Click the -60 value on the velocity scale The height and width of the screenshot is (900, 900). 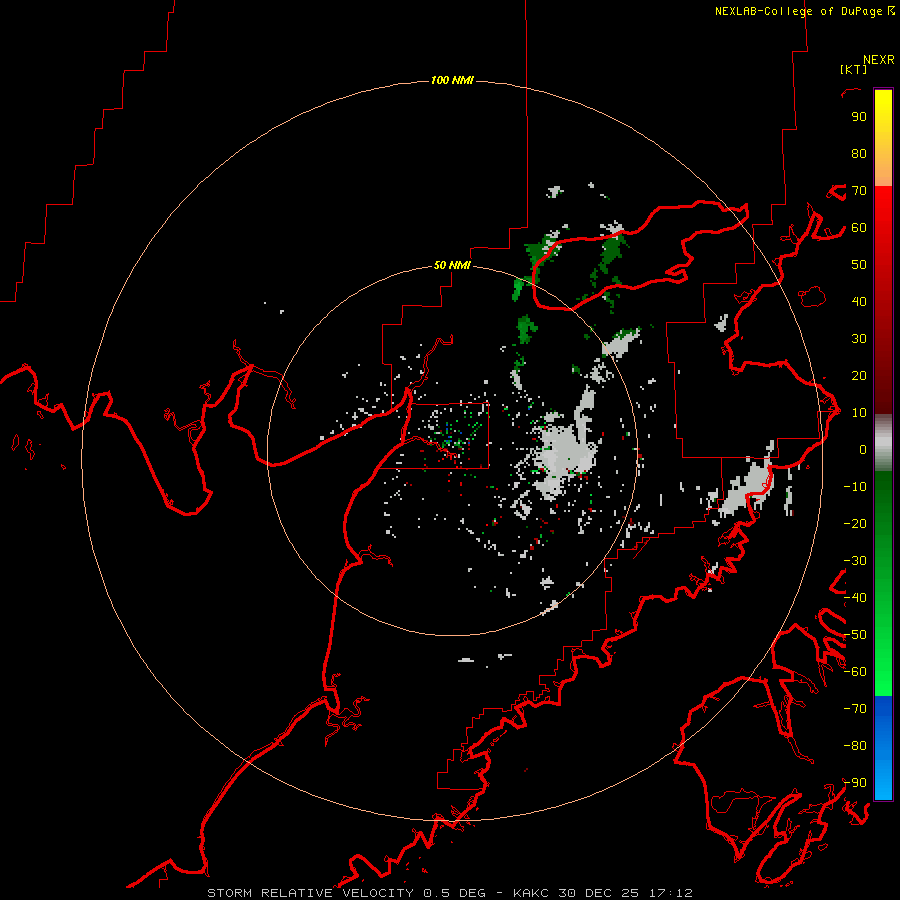855,672
